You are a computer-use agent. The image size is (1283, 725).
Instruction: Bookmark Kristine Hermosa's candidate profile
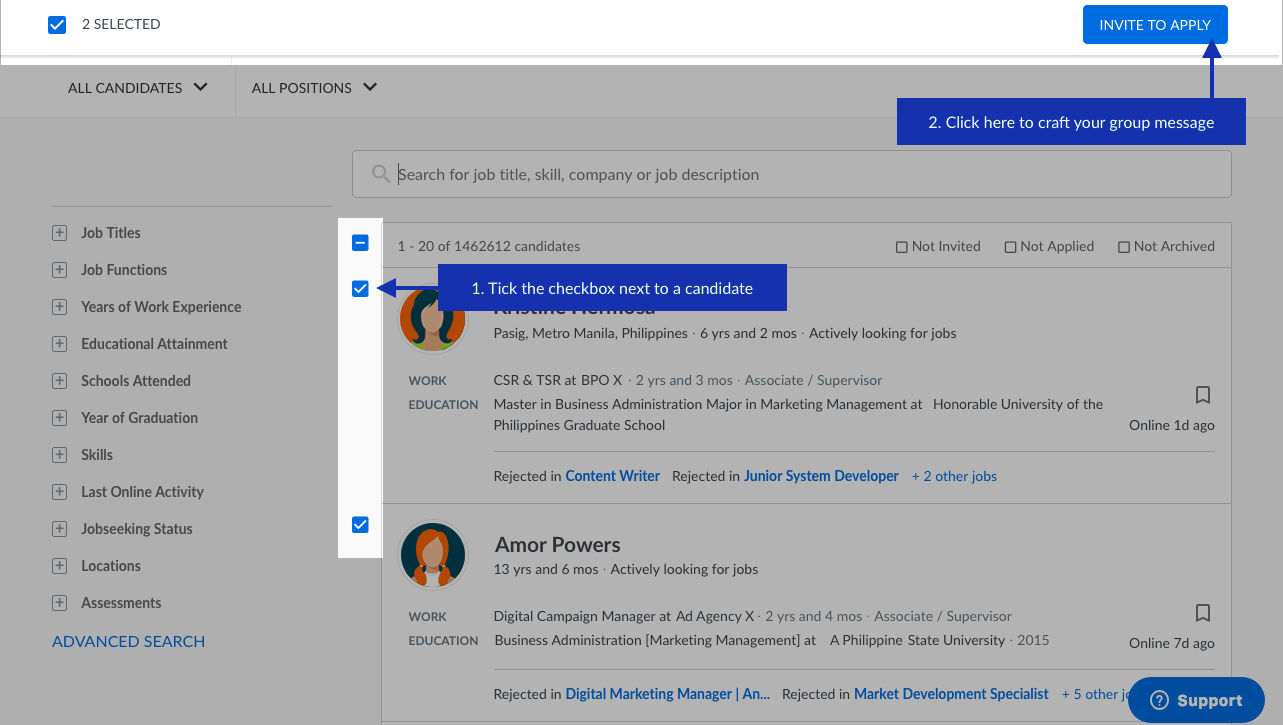[1203, 395]
